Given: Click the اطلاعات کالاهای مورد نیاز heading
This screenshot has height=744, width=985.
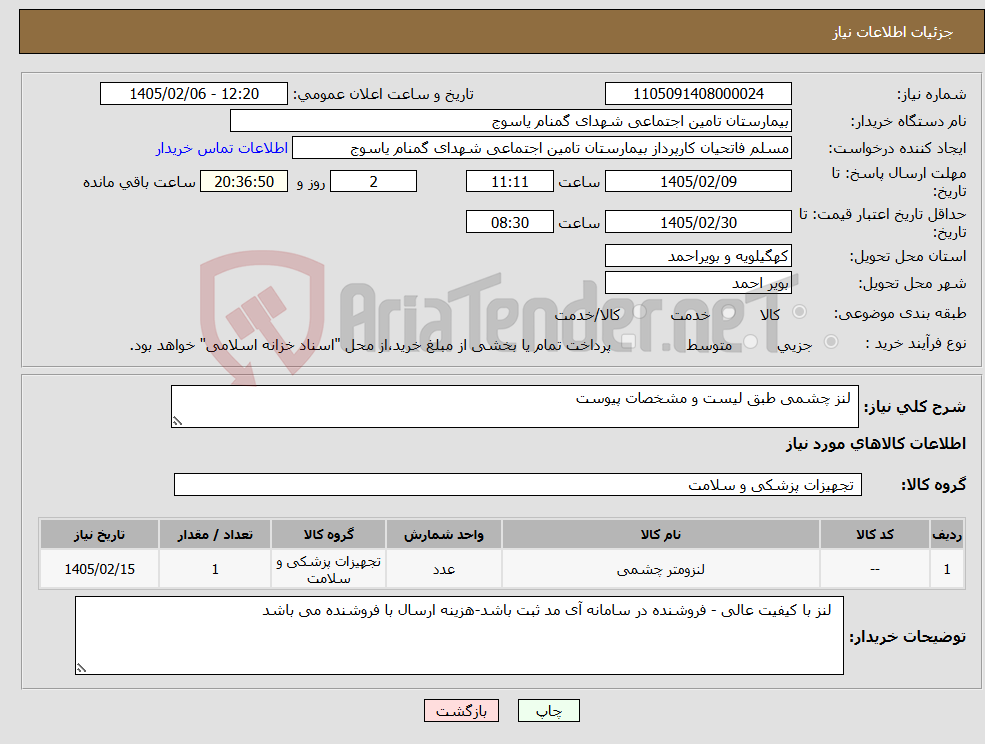Looking at the screenshot, I should [x=876, y=444].
